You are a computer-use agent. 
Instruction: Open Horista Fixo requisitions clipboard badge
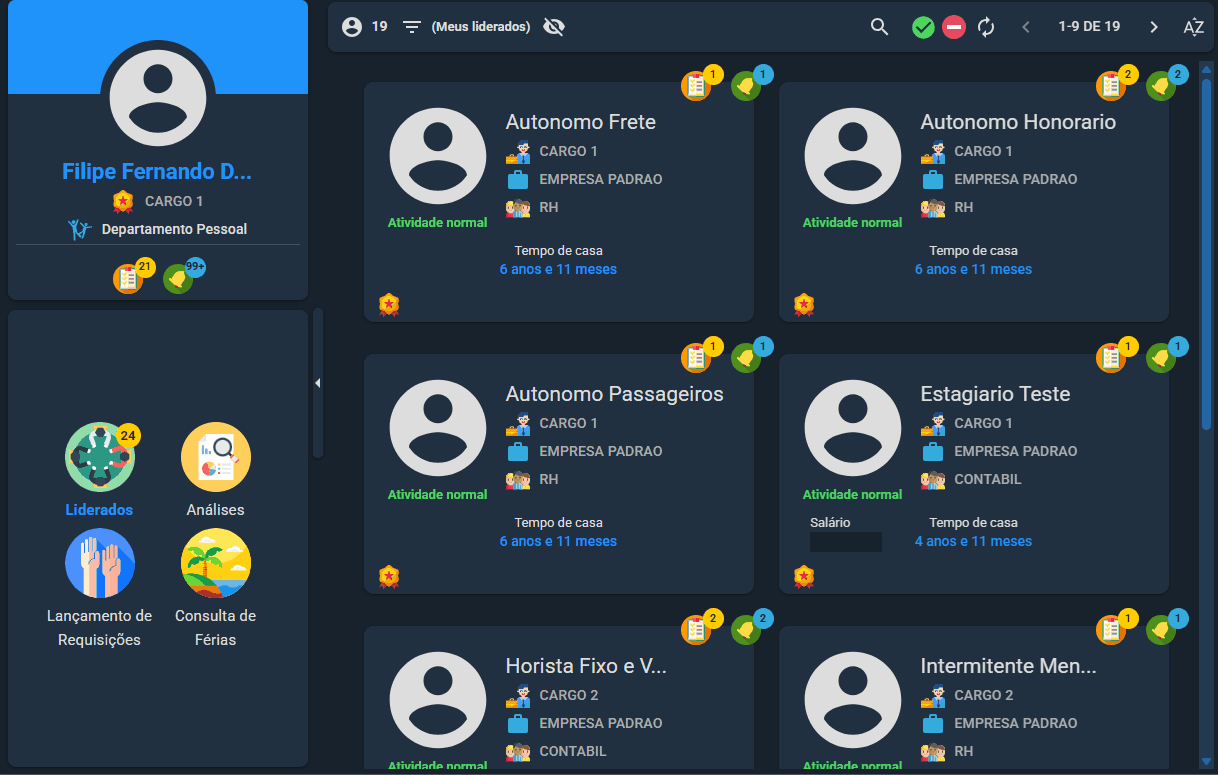[696, 630]
